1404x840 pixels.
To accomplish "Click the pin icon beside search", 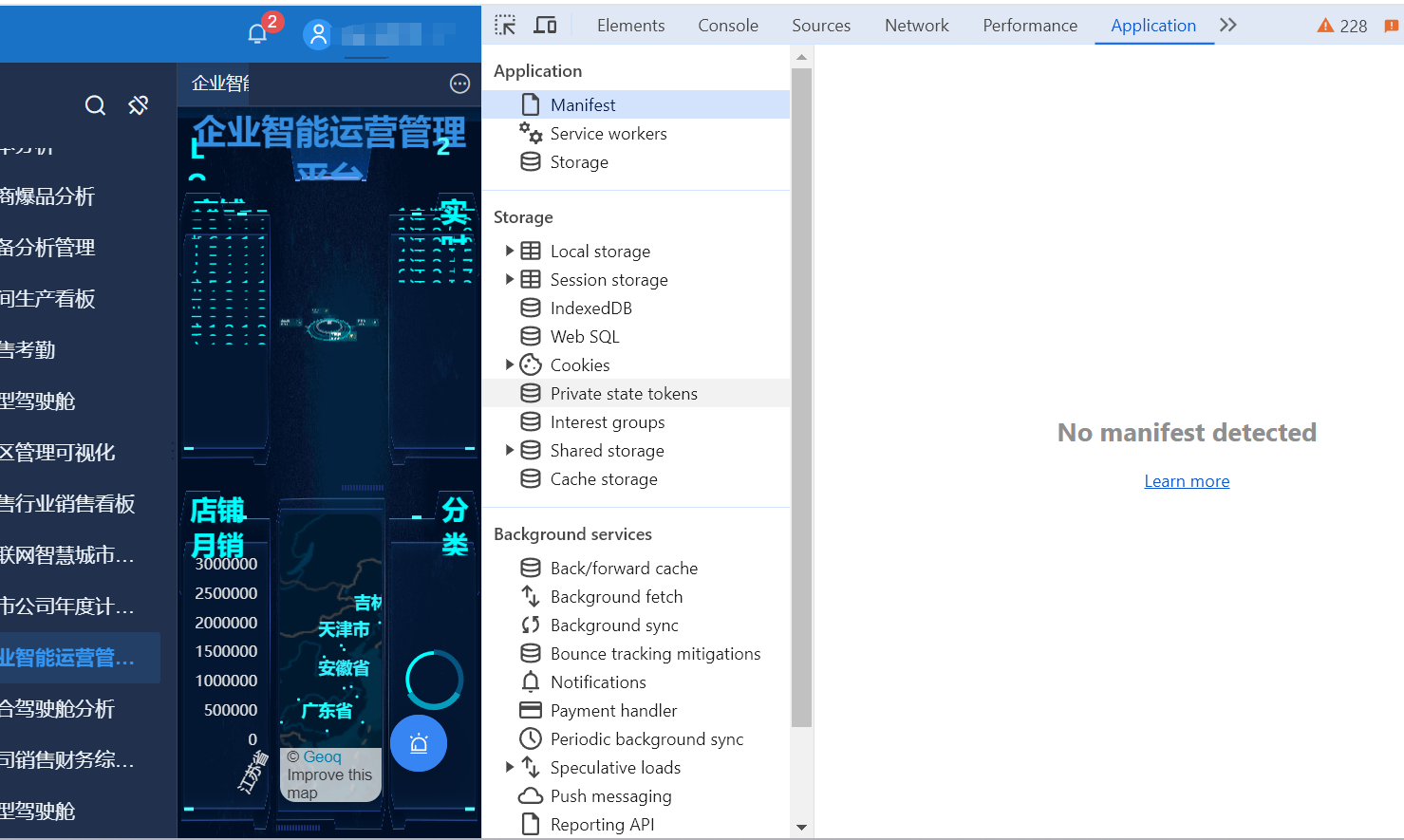I will [x=139, y=105].
